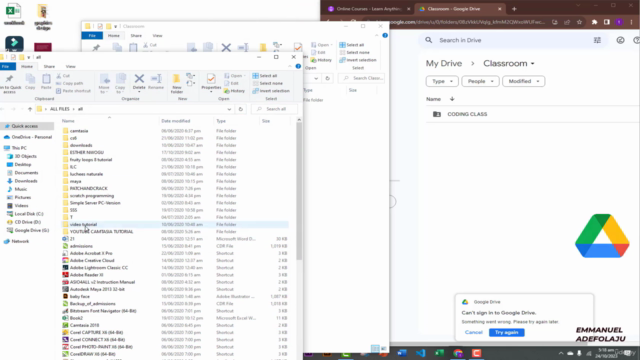This screenshot has height=360, width=640.
Task: Open the Chrome profile avatar
Action: point(619,22)
